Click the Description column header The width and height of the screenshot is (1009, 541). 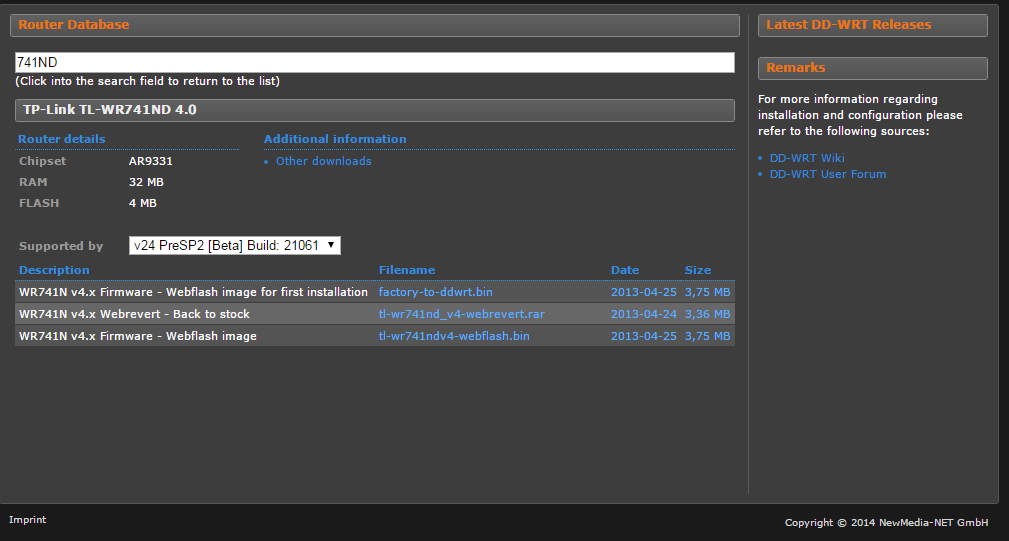coord(54,270)
